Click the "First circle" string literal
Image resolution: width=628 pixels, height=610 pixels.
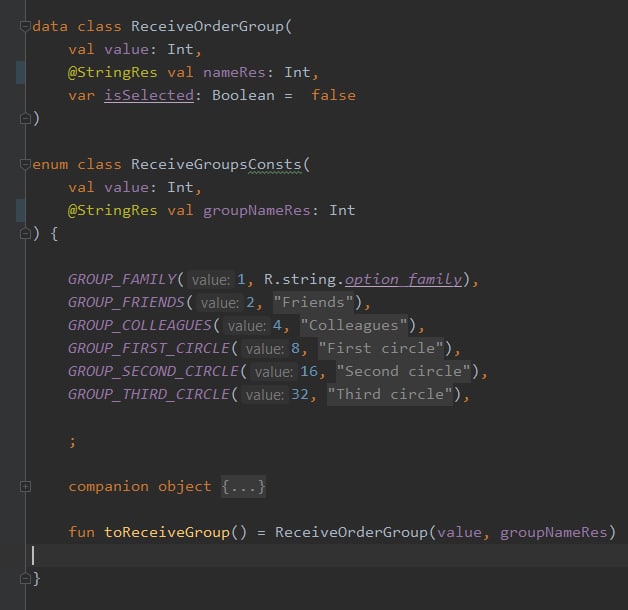coord(381,348)
